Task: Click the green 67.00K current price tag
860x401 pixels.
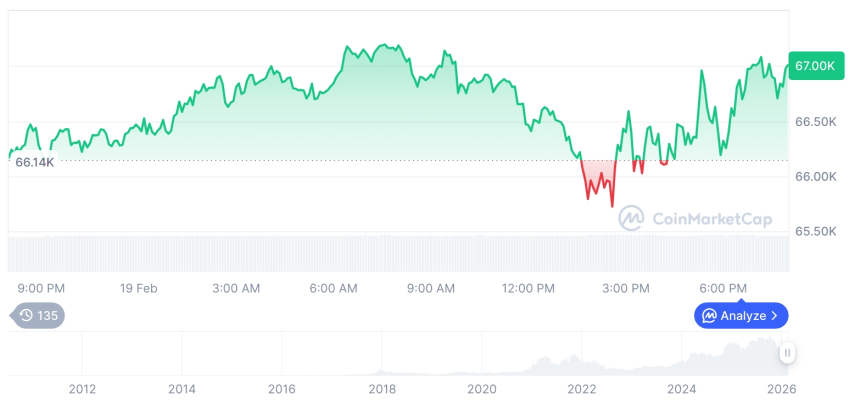Action: 814,65
